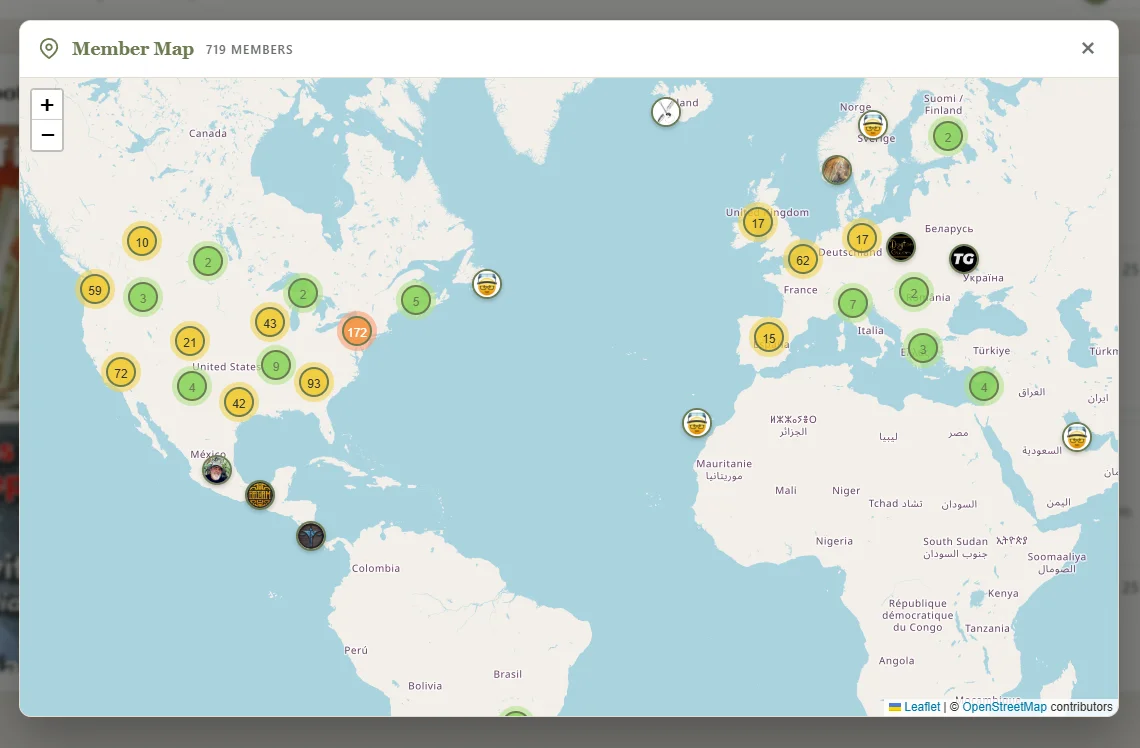Expand the 15 member cluster over Spain
Screen dimensions: 1140x748
click(769, 338)
